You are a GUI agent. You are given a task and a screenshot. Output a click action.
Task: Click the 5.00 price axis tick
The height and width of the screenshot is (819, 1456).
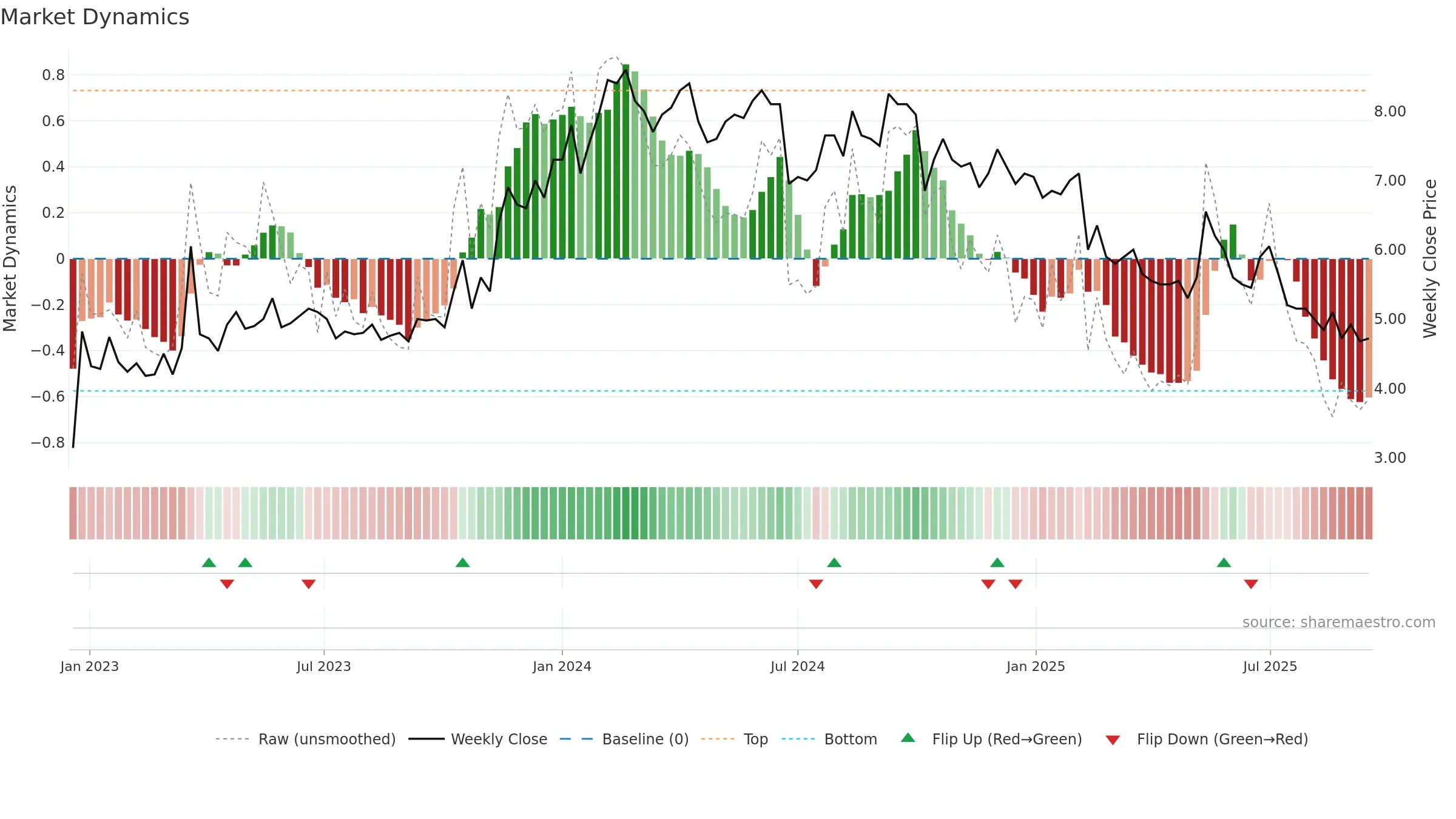pyautogui.click(x=1390, y=319)
